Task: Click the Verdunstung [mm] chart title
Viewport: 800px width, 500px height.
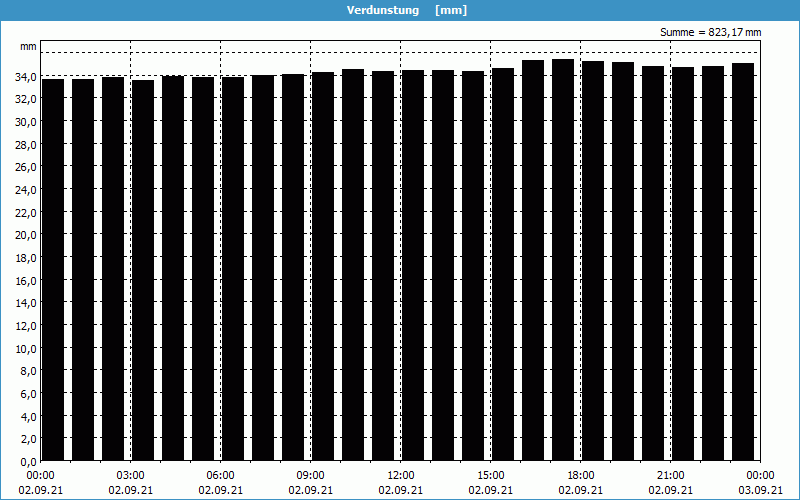Action: (407, 10)
